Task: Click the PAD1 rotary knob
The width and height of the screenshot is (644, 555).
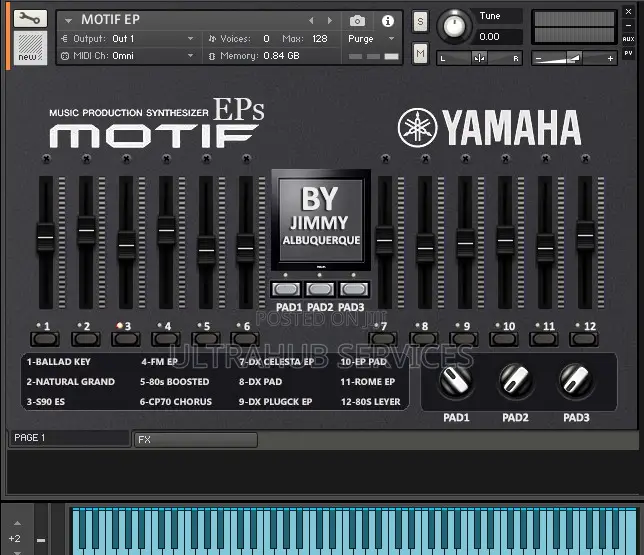Action: 455,380
